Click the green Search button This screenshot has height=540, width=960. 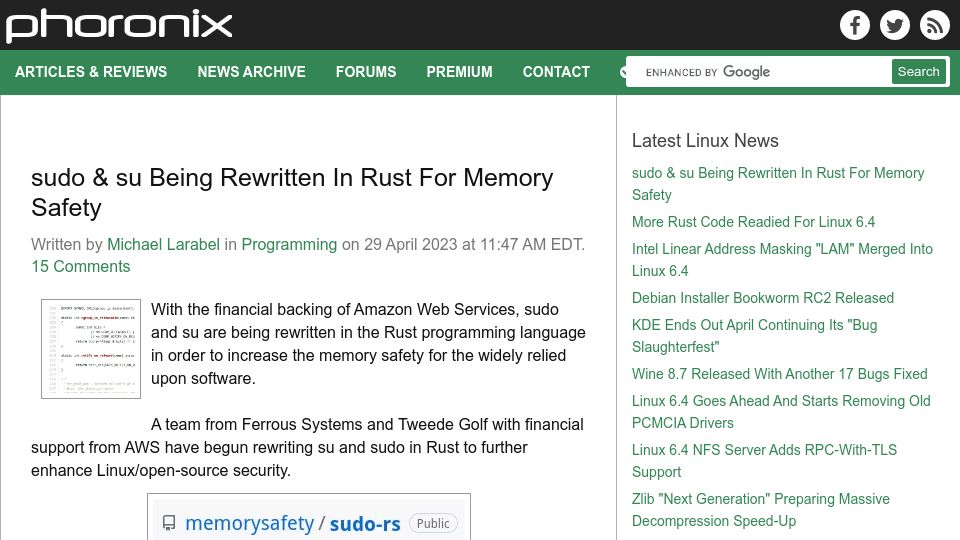(x=918, y=72)
